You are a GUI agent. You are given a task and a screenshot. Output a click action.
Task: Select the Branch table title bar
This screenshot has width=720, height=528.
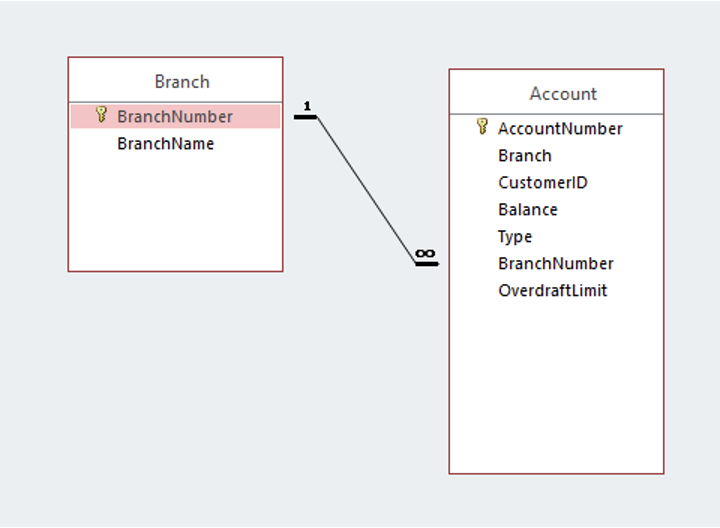pyautogui.click(x=181, y=81)
